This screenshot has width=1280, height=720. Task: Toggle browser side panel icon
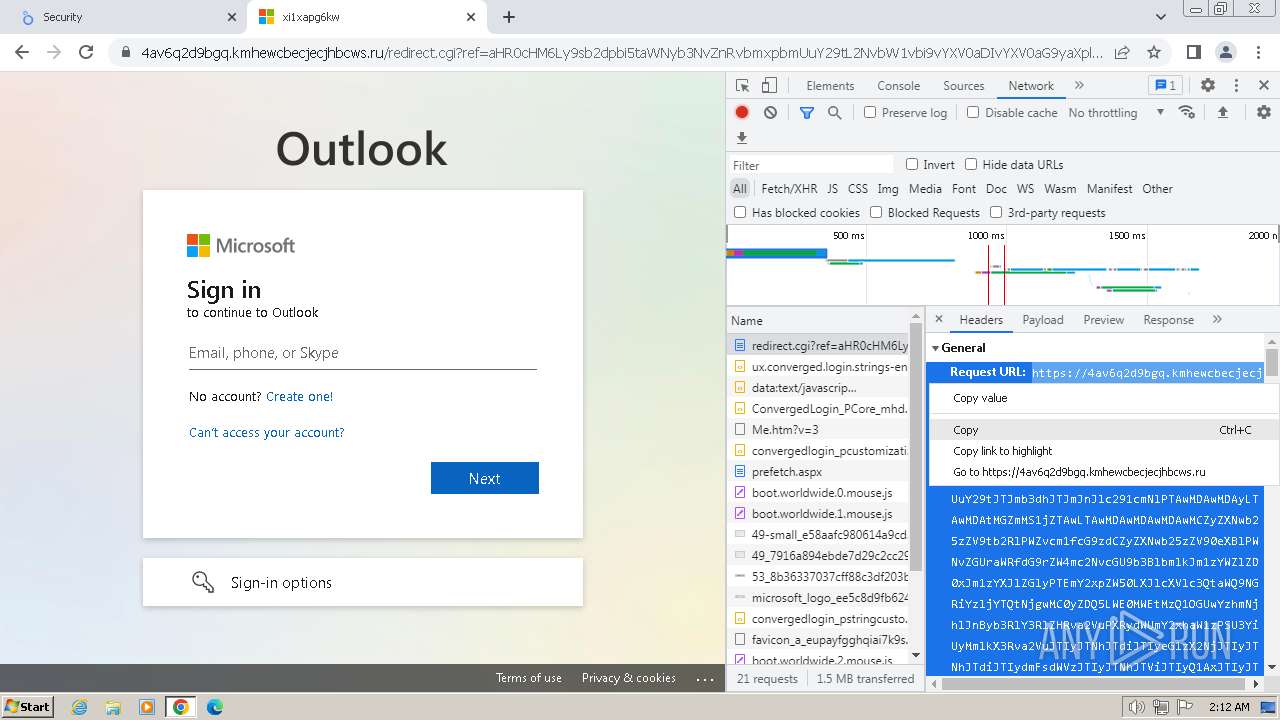(1193, 52)
